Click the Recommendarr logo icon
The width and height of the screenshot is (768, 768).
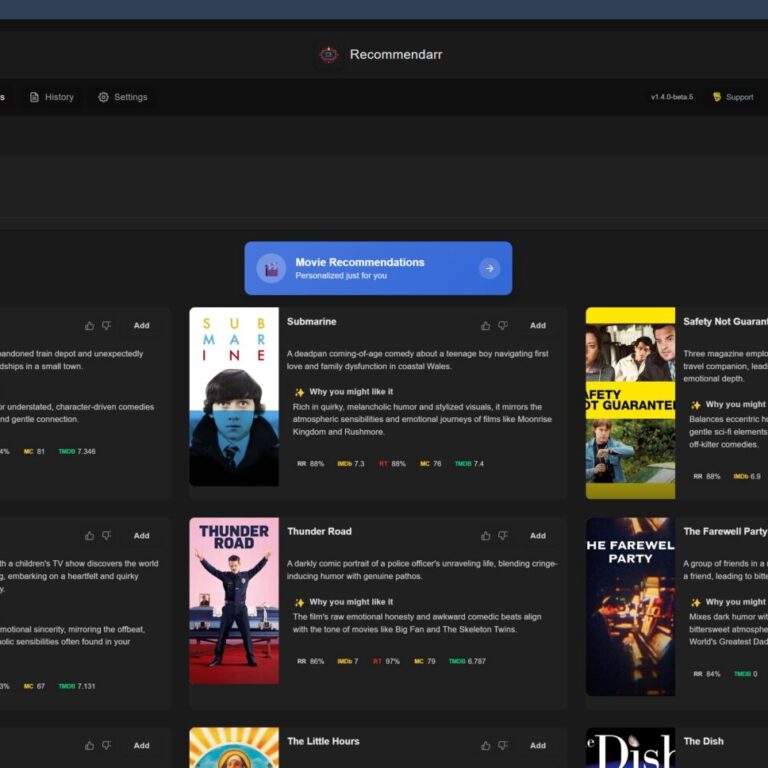[x=329, y=54]
